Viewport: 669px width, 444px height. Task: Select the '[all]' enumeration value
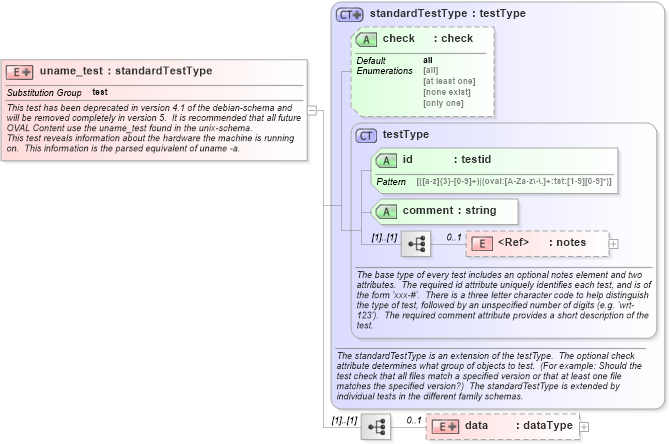430,70
